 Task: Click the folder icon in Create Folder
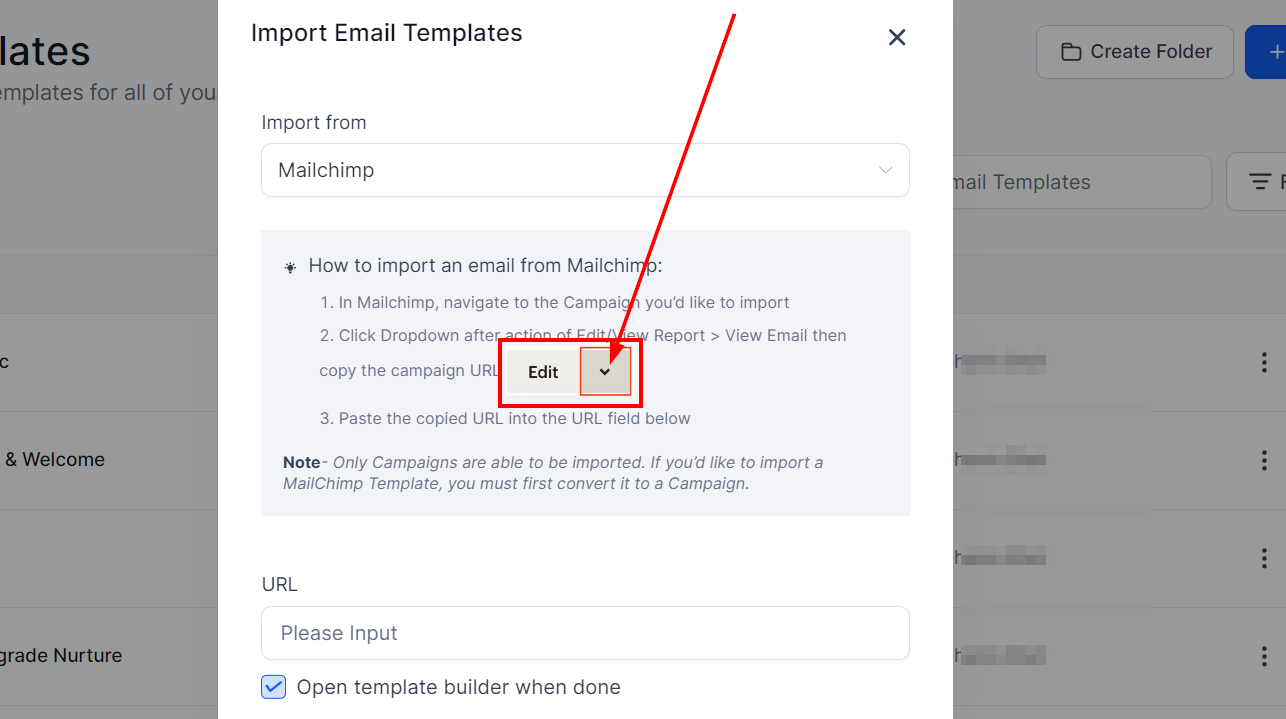pyautogui.click(x=1071, y=52)
